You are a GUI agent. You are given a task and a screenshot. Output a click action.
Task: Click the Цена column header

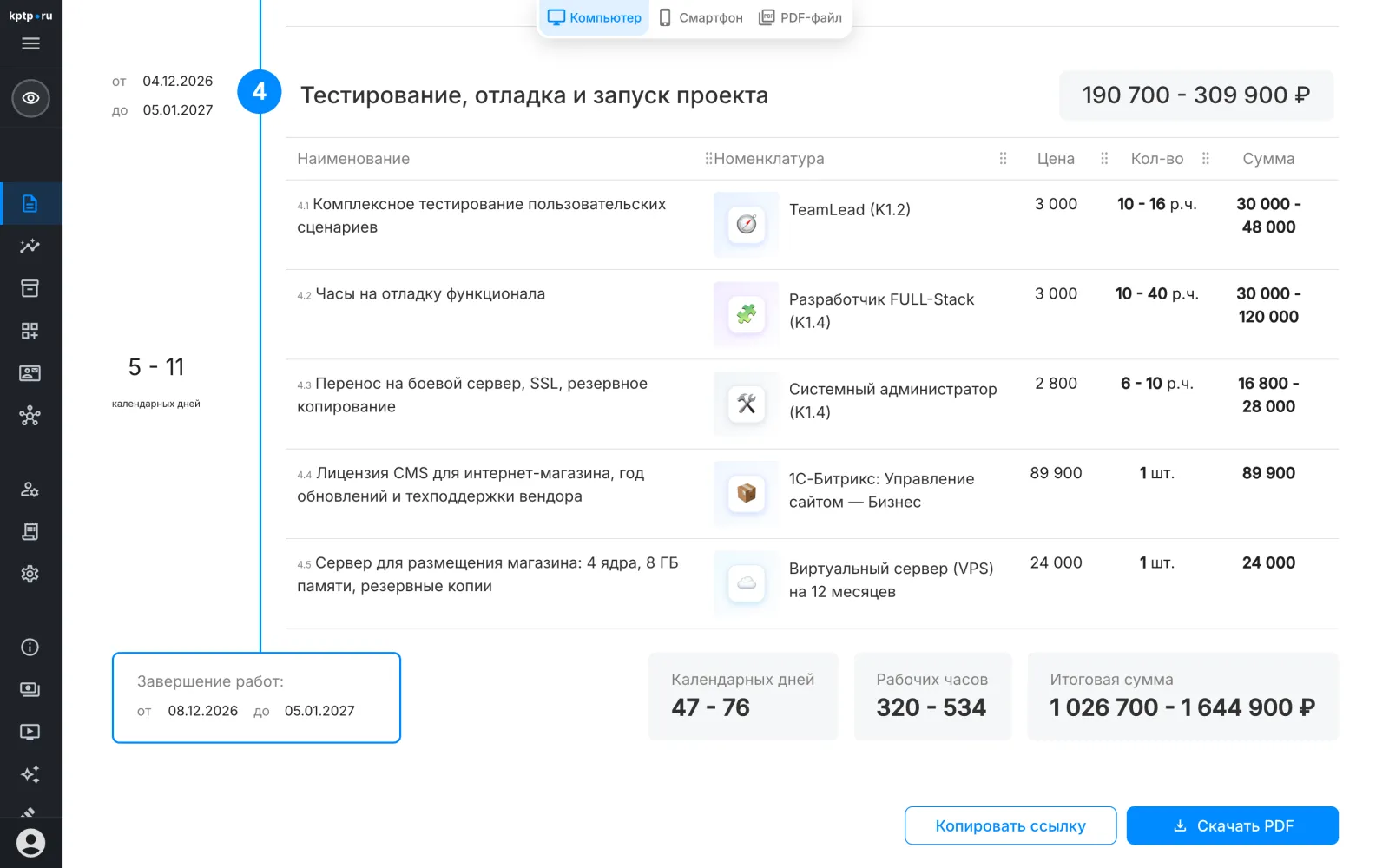tap(1056, 159)
